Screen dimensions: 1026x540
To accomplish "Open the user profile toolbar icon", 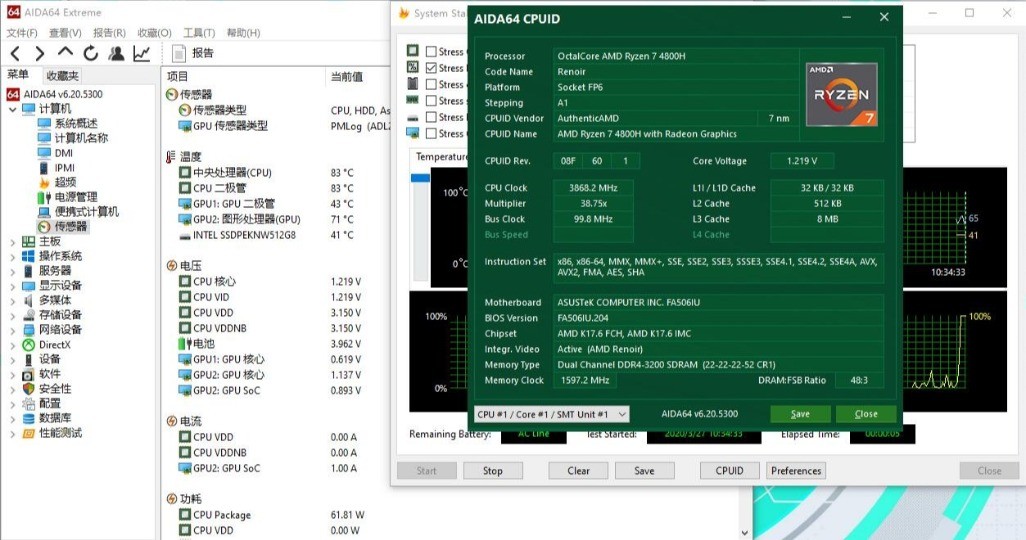I will pos(117,54).
